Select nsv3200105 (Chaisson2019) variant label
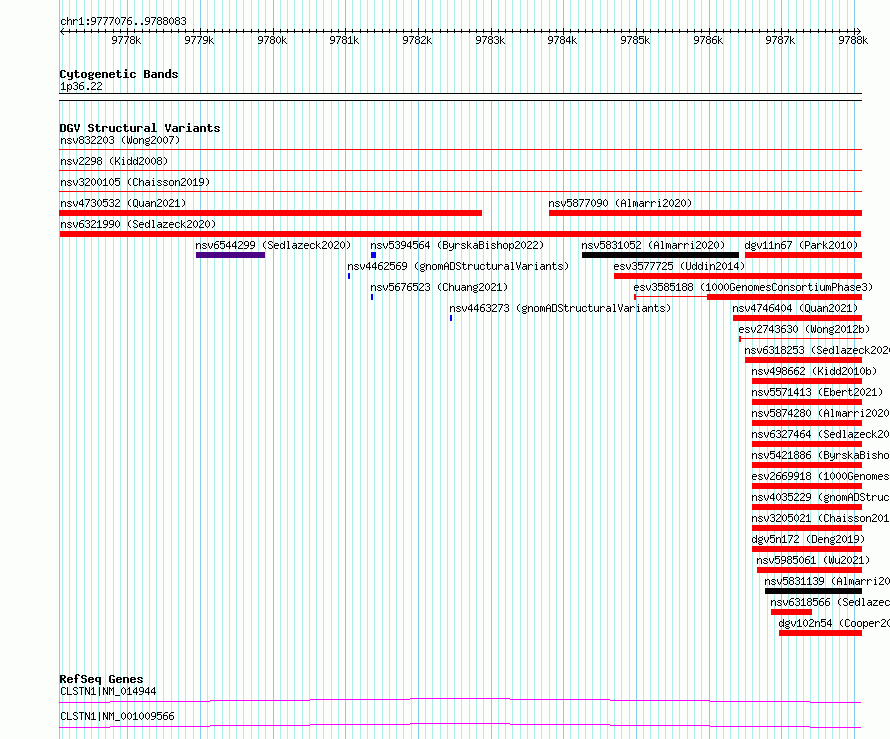 pyautogui.click(x=135, y=182)
